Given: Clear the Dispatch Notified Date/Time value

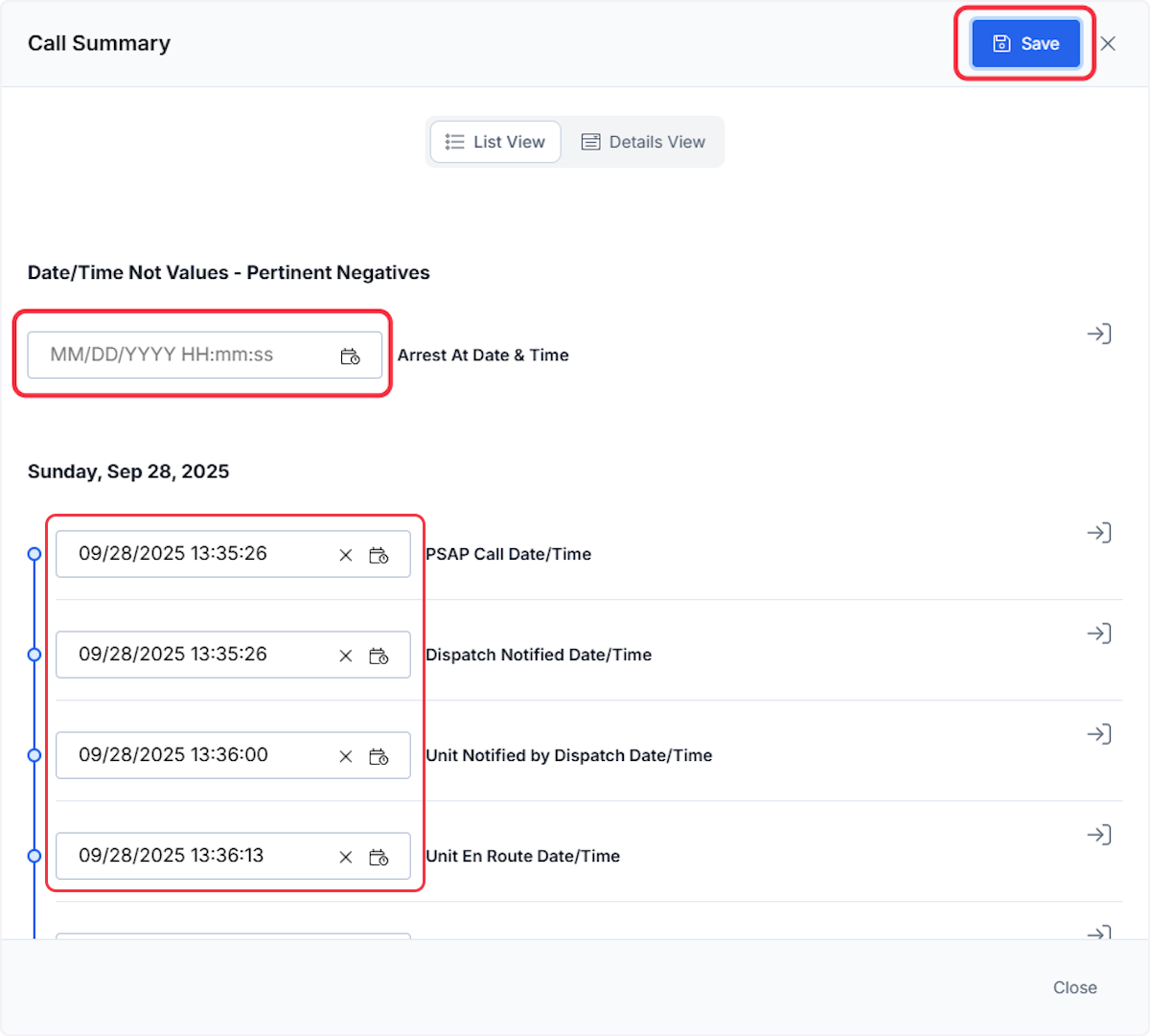Looking at the screenshot, I should (x=346, y=656).
